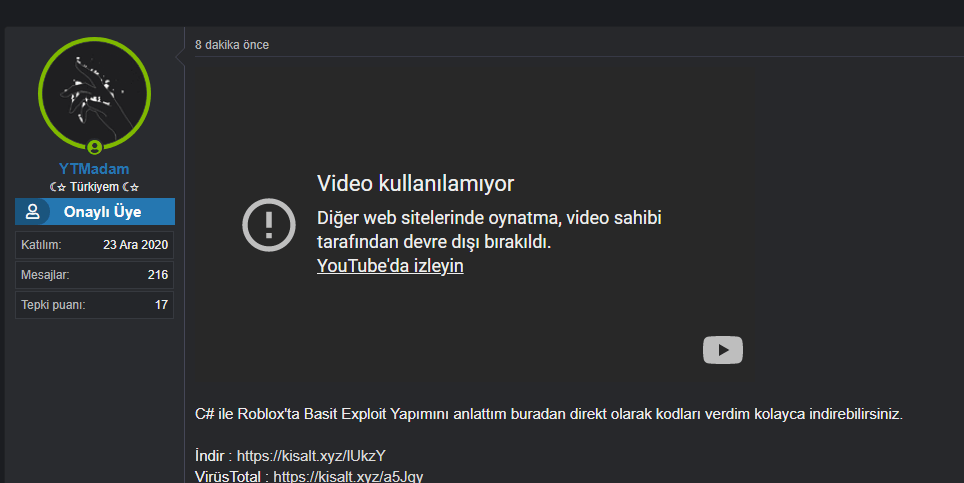Viewport: 964px width, 483px height.
Task: Click the Onaylı Üye badge
Action: coord(95,211)
